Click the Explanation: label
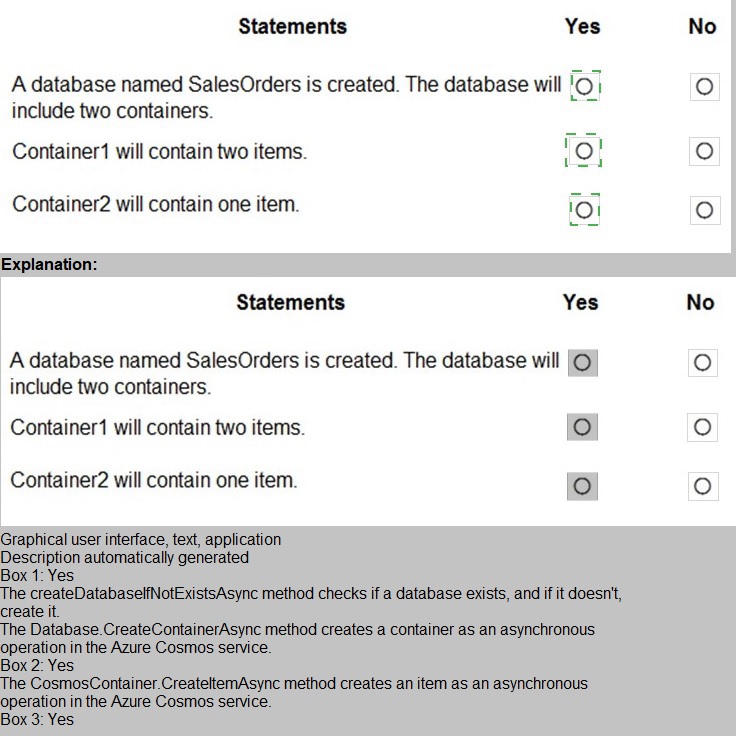The height and width of the screenshot is (736, 736). 49,265
